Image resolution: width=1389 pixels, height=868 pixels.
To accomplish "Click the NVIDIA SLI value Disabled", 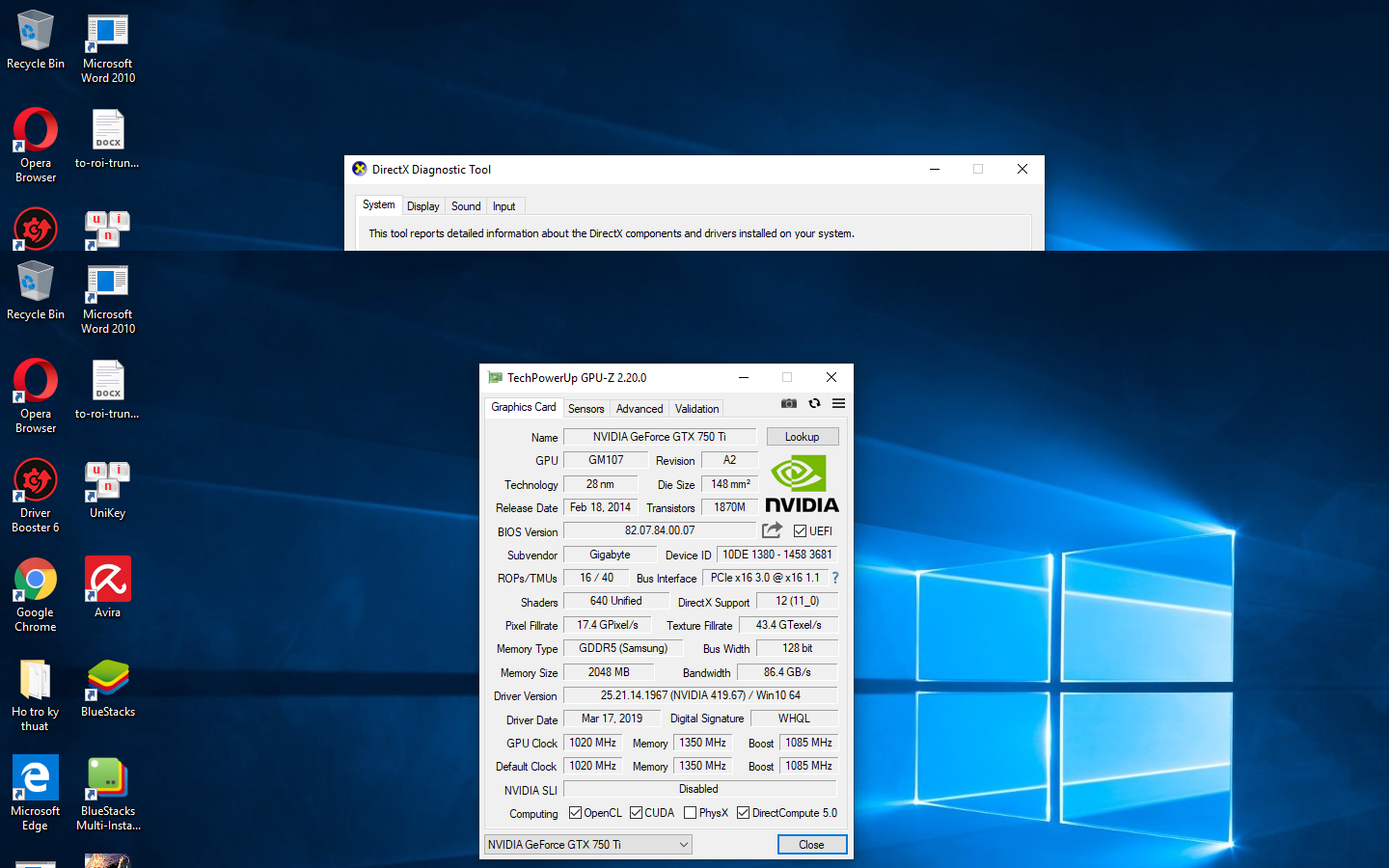I will (x=700, y=789).
